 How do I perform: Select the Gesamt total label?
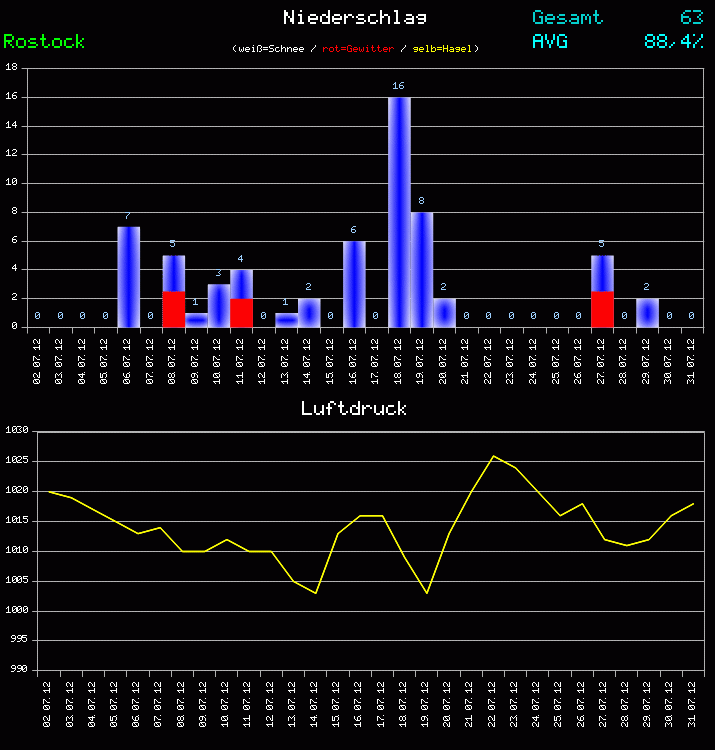coord(567,18)
